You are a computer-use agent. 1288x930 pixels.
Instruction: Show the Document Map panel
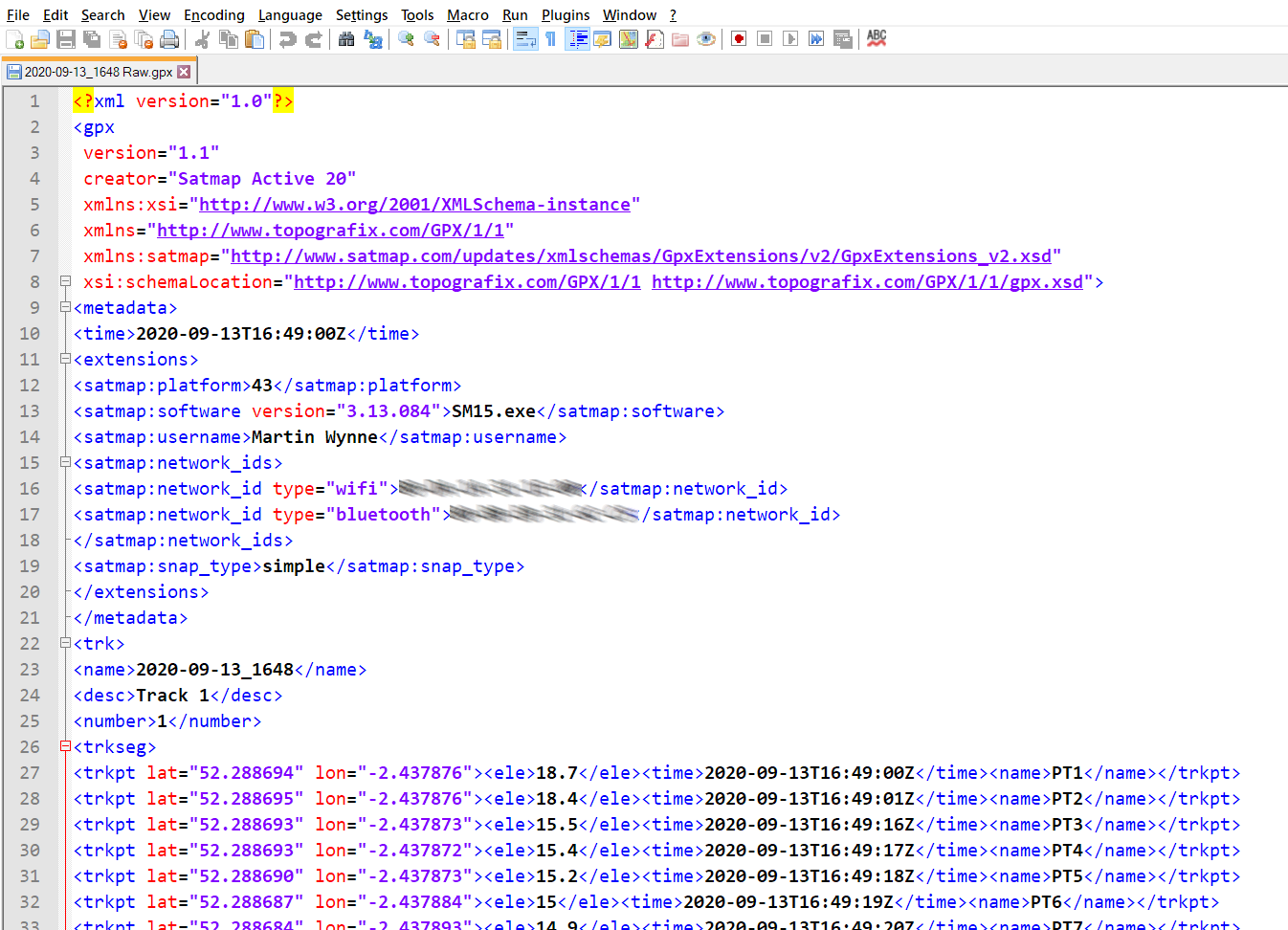629,39
